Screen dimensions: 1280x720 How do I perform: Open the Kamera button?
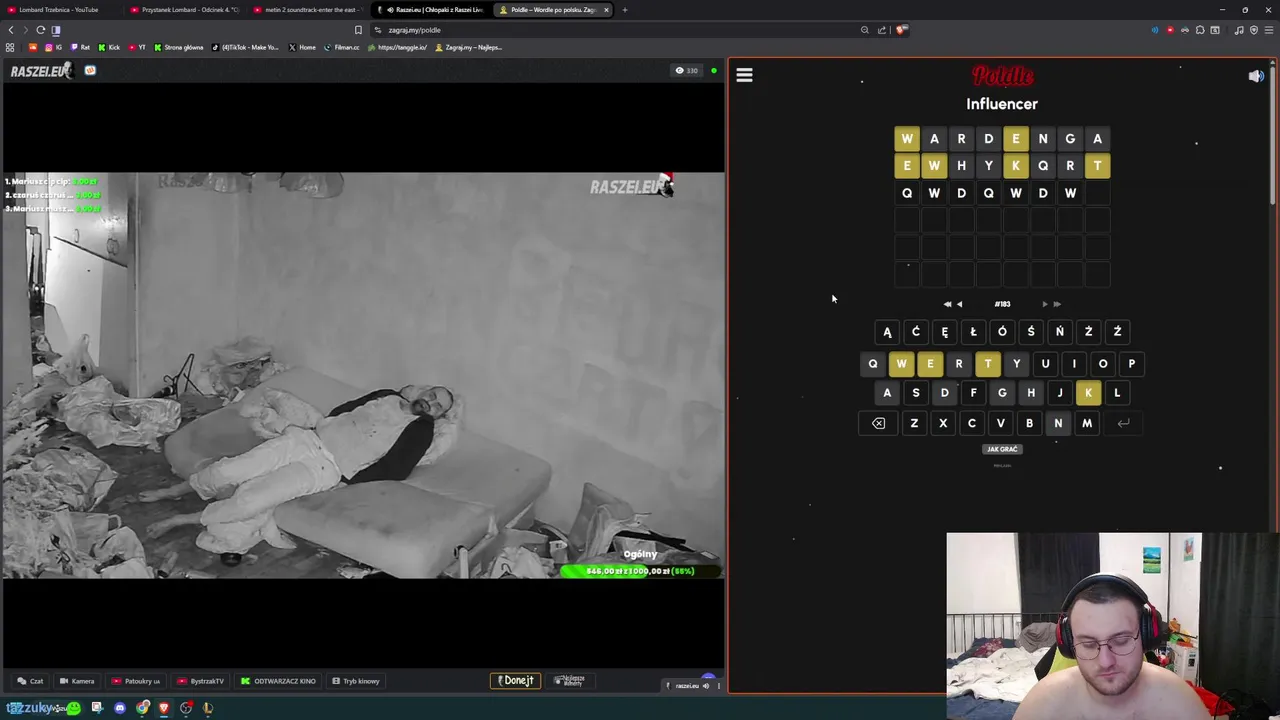tap(77, 681)
